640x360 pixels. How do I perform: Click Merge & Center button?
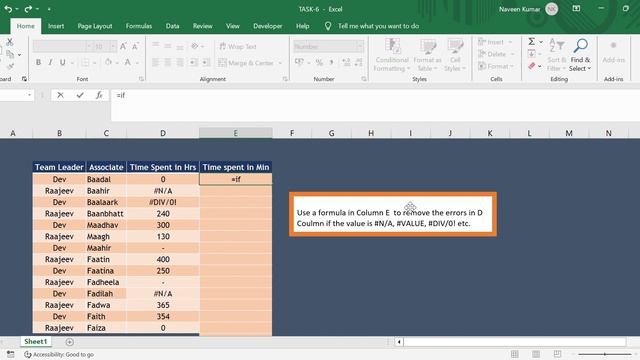[246, 63]
